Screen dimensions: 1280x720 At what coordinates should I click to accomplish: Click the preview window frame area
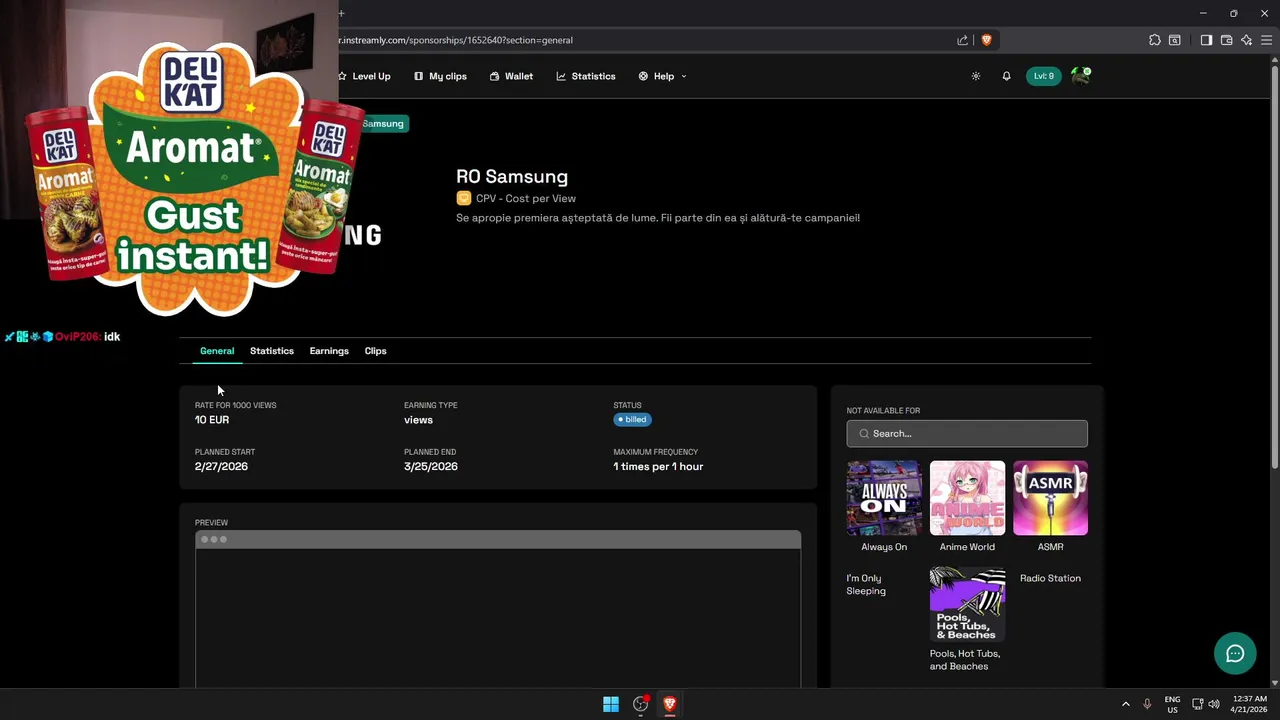[x=498, y=609]
